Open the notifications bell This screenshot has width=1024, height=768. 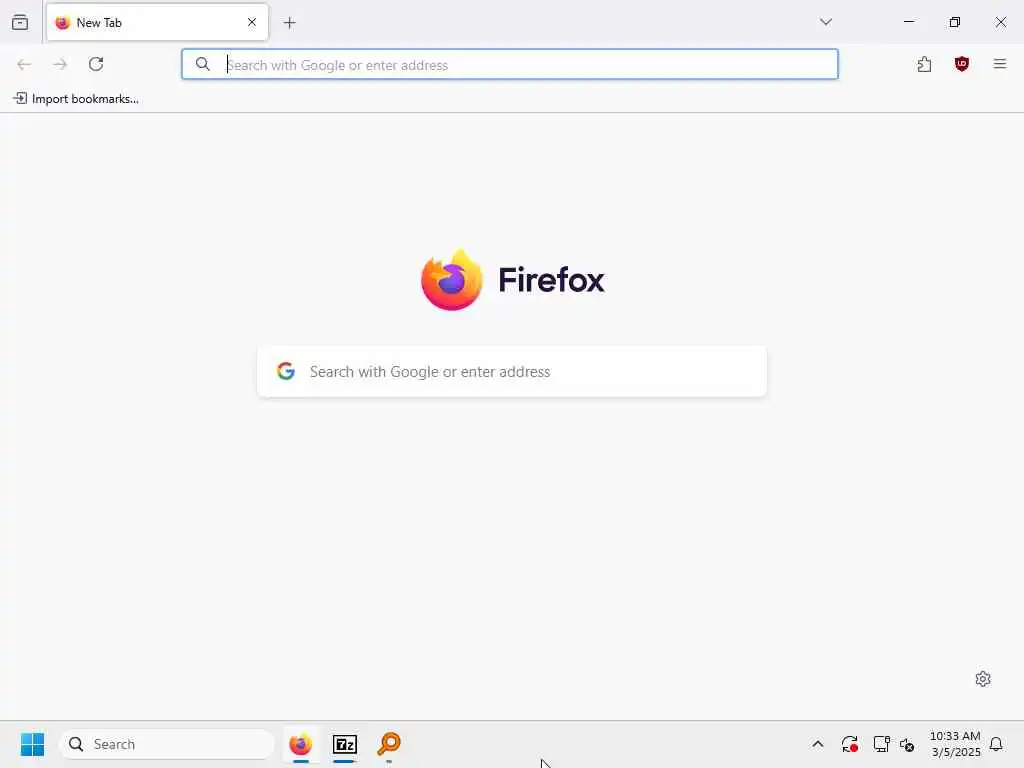click(x=997, y=744)
